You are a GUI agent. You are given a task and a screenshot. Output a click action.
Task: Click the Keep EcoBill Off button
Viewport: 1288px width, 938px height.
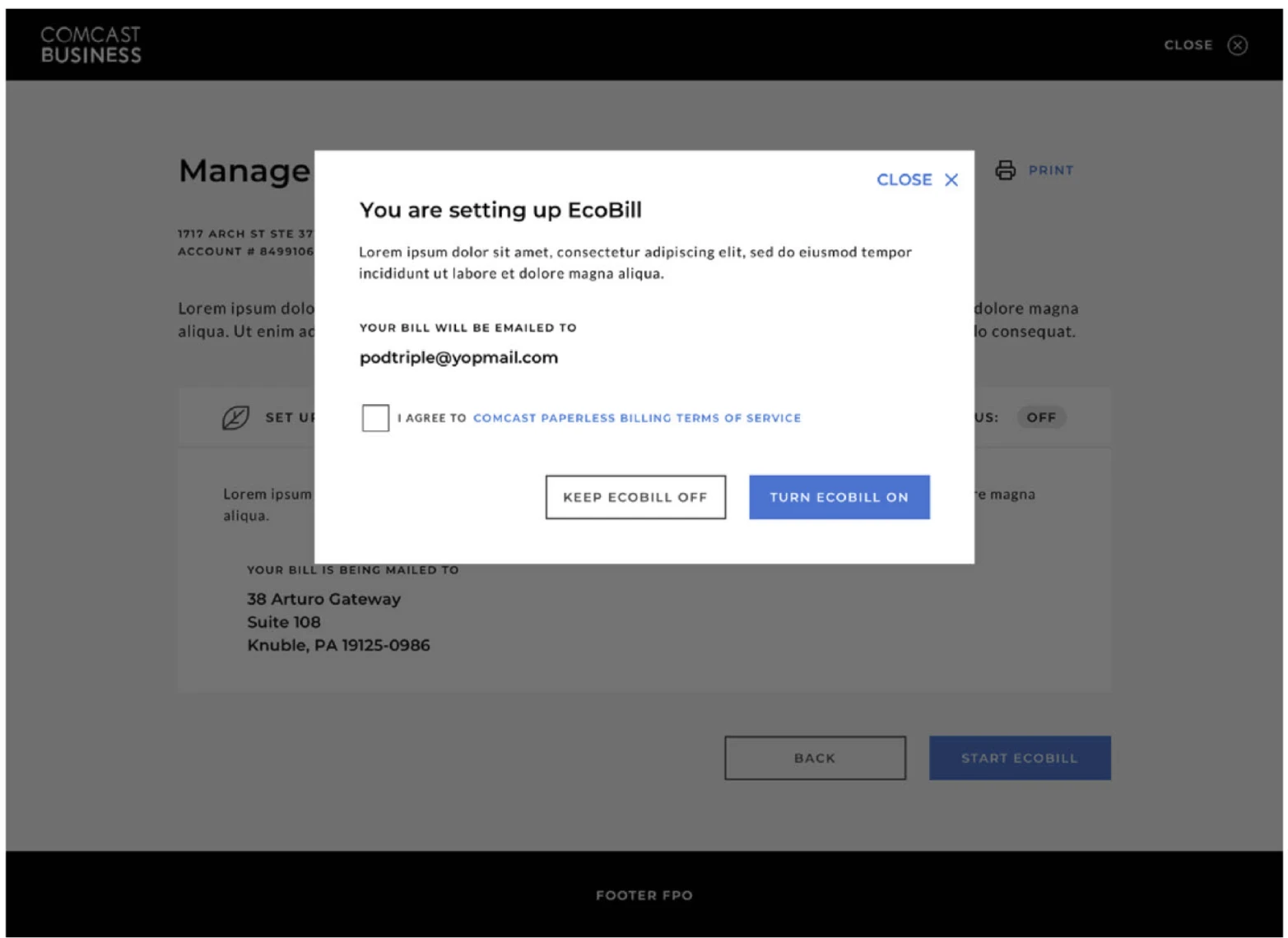click(635, 496)
